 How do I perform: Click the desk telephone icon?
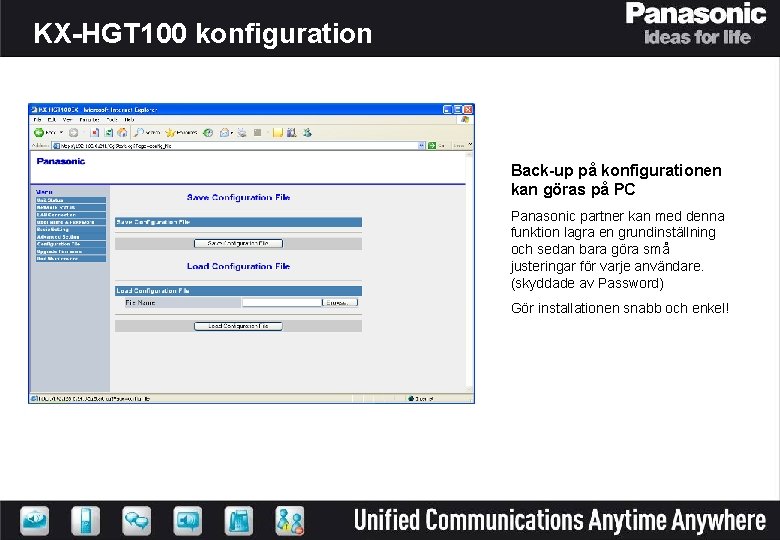tap(239, 521)
